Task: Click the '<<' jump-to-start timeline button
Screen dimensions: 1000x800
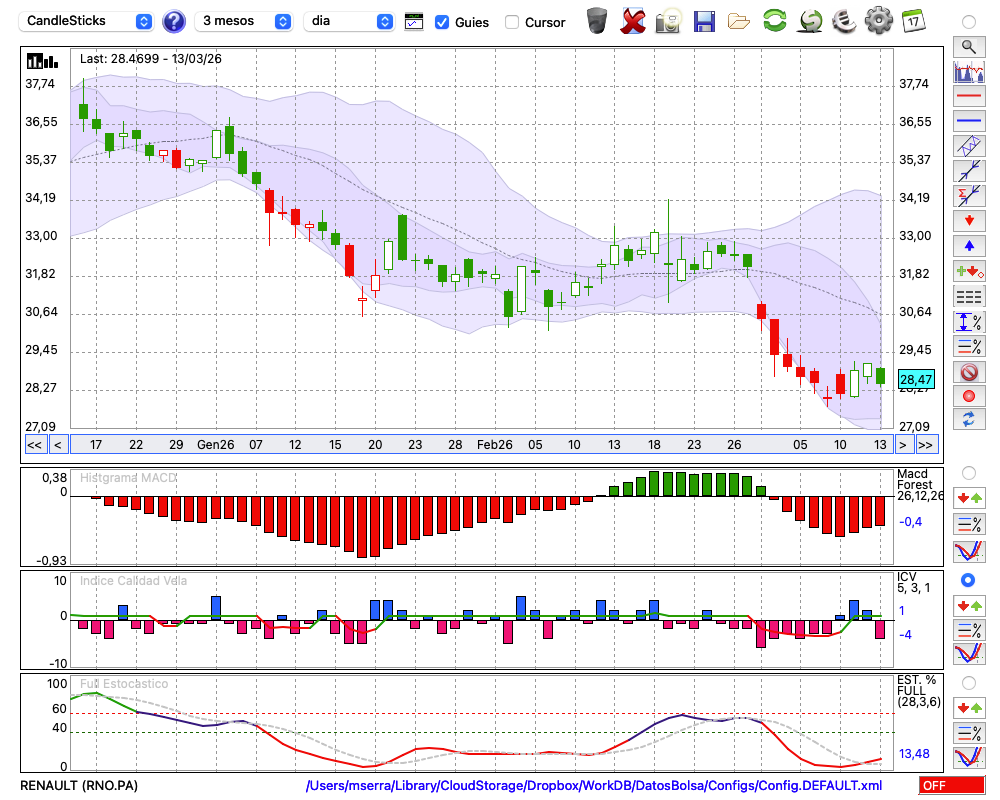Action: [x=34, y=445]
